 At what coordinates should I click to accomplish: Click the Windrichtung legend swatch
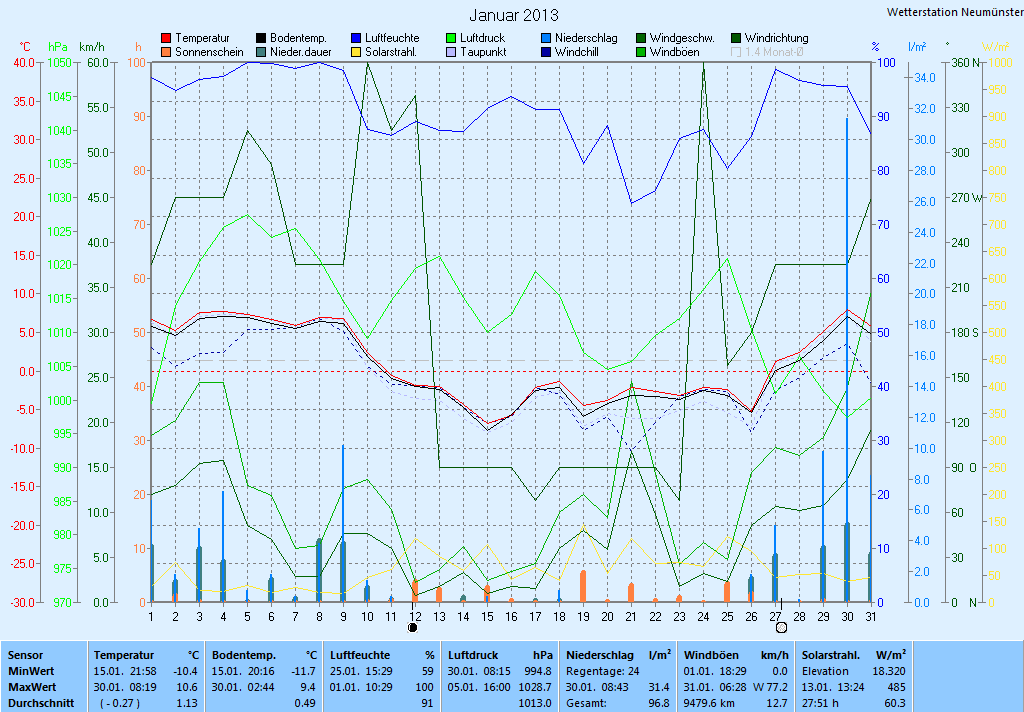pos(736,39)
